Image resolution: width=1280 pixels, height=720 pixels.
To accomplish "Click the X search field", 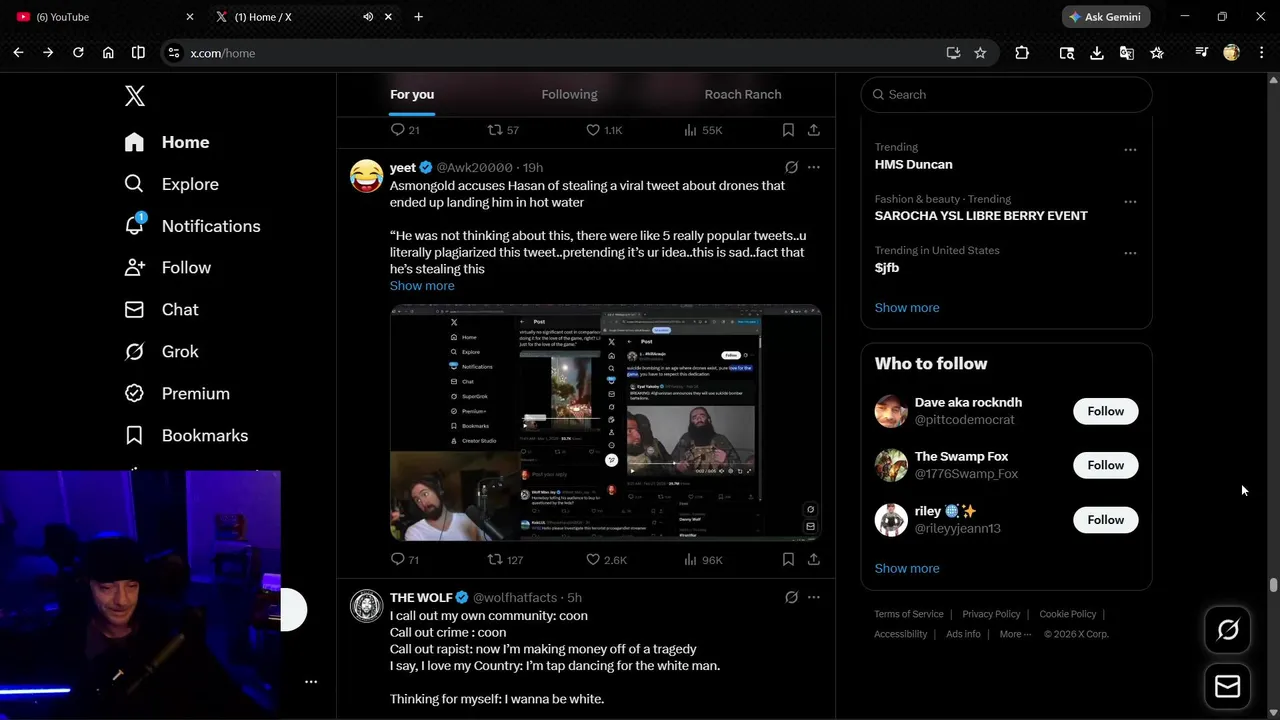I will (1007, 94).
